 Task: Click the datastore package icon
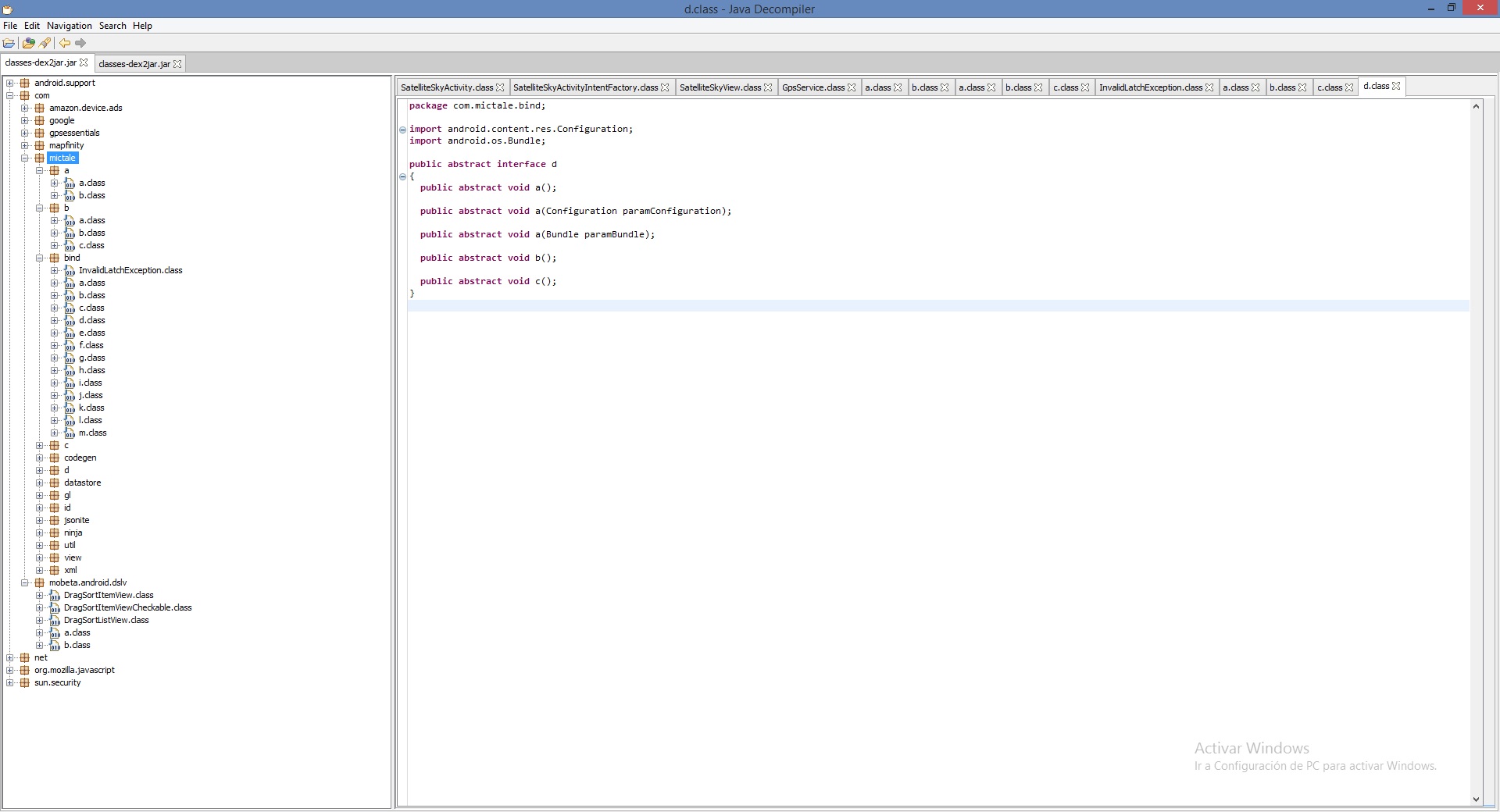(x=55, y=483)
